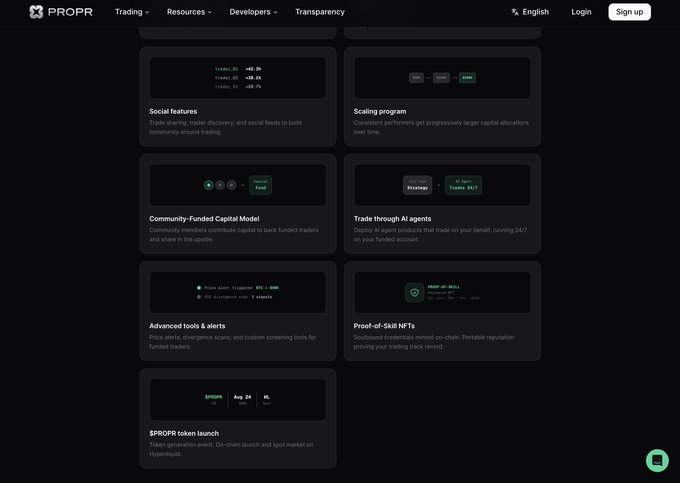Click the $PROPR token launch graphic
Screen dimensions: 680x483
click(238, 399)
